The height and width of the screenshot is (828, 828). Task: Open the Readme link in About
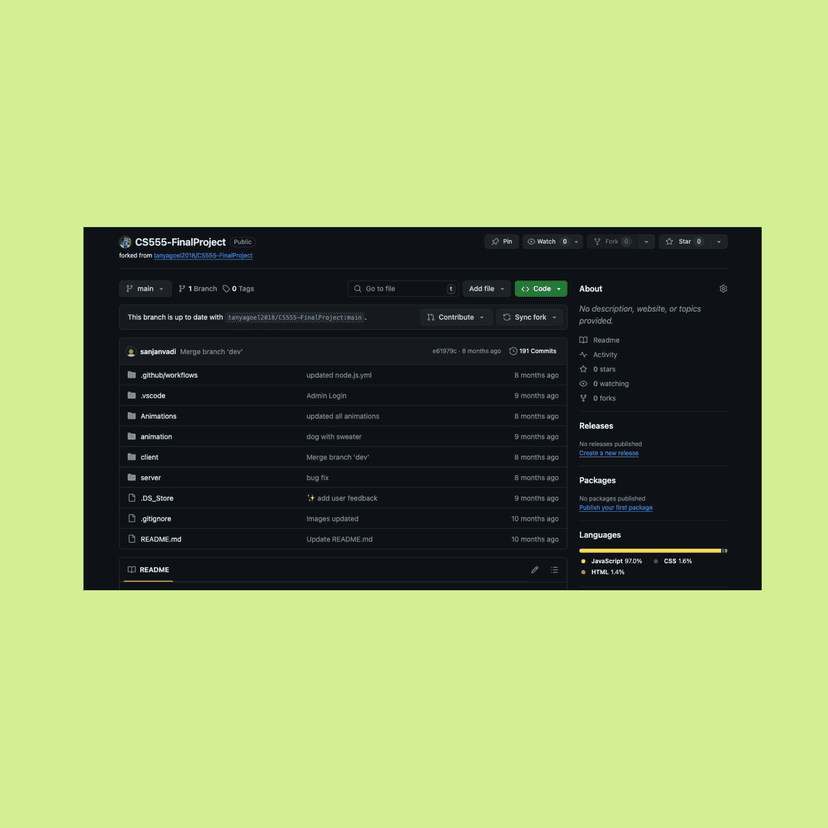click(x=600, y=340)
